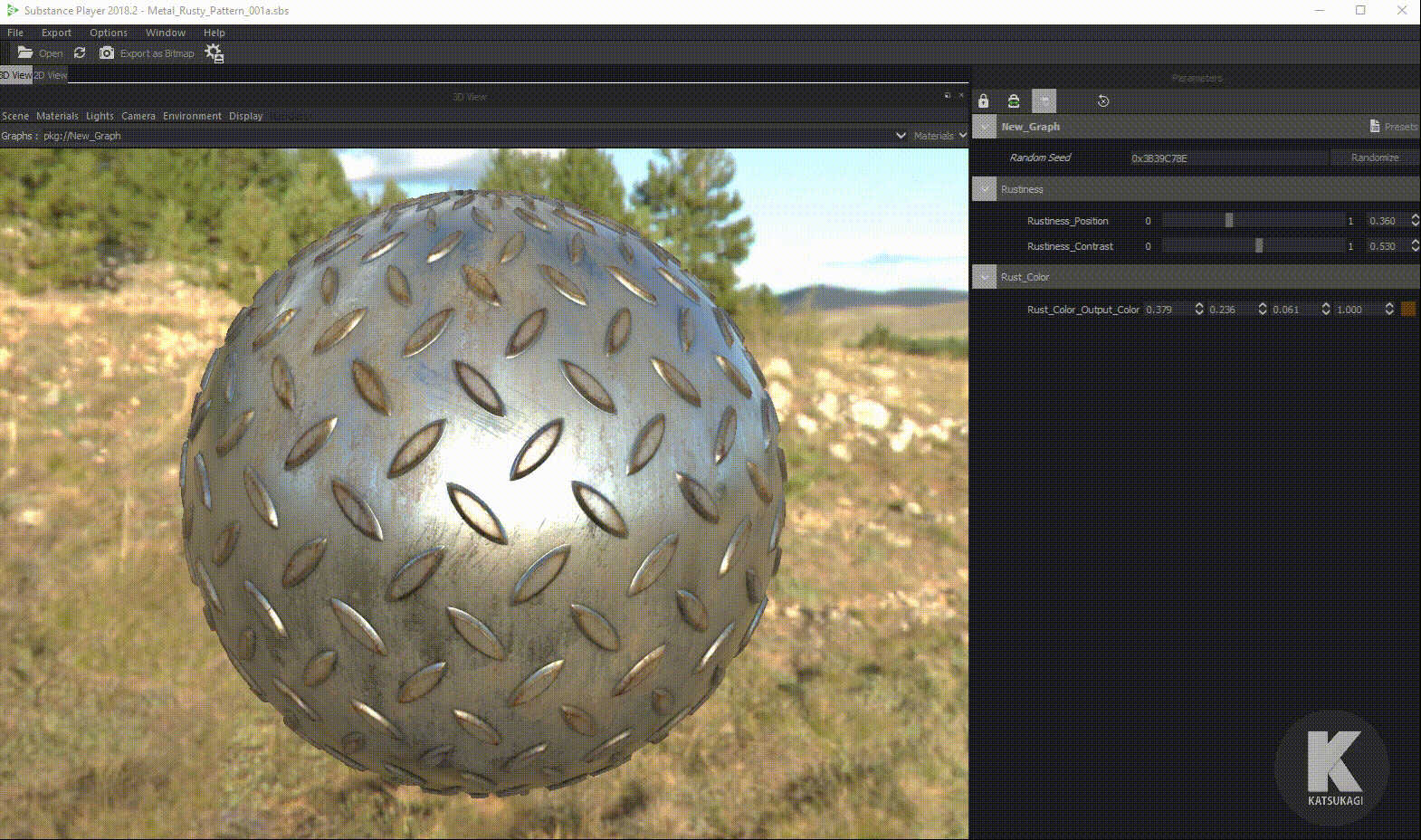Viewport: 1421px width, 840px height.
Task: Open the Scene menu in 3D View
Action: pyautogui.click(x=15, y=116)
